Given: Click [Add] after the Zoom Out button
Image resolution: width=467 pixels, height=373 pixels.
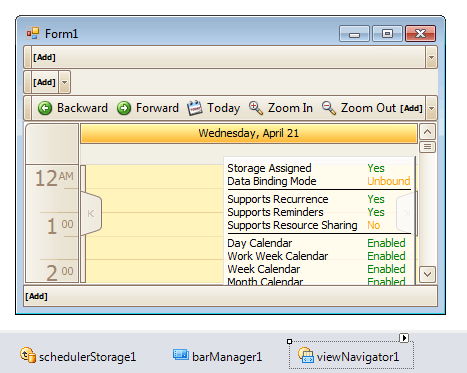Looking at the screenshot, I should pos(411,108).
